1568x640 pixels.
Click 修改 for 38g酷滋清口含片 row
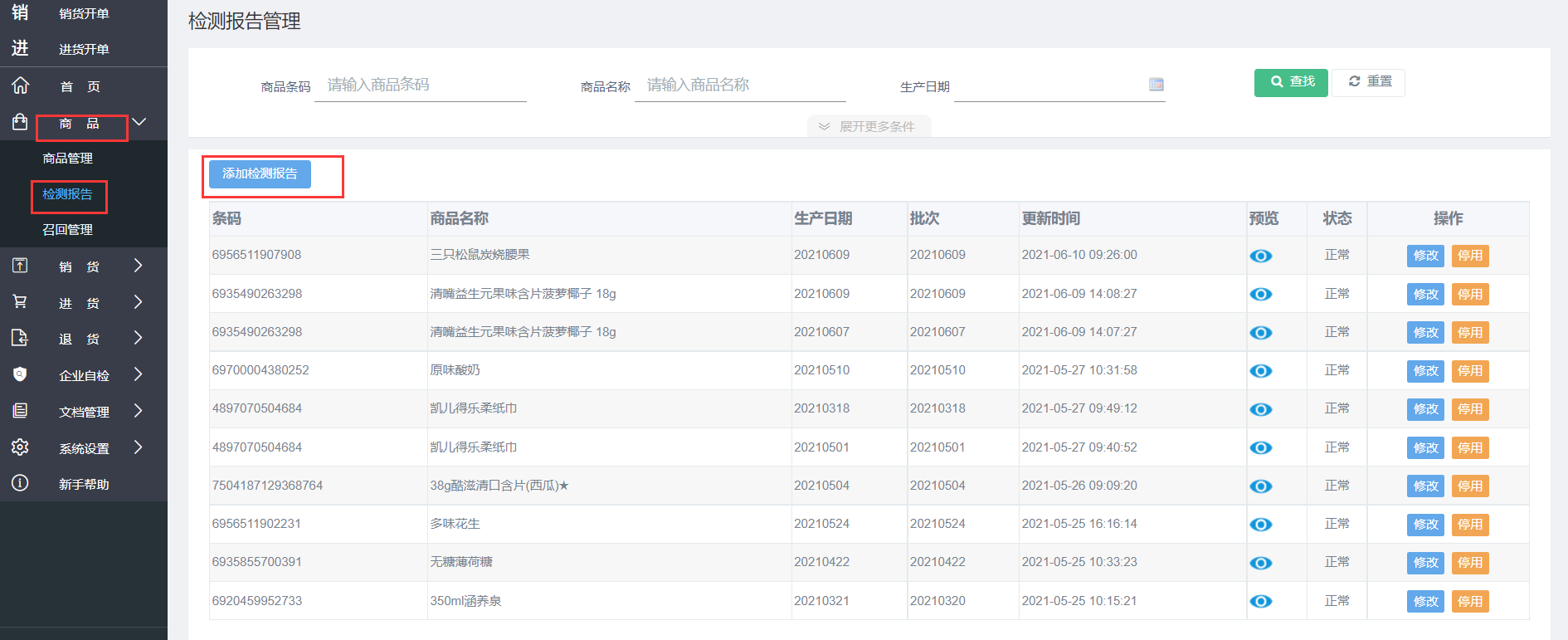click(1425, 486)
